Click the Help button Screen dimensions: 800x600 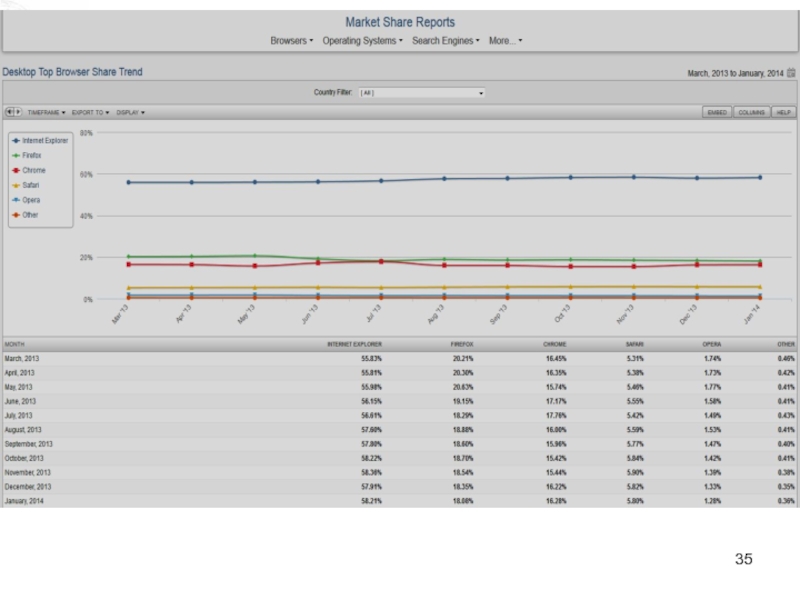(x=784, y=113)
